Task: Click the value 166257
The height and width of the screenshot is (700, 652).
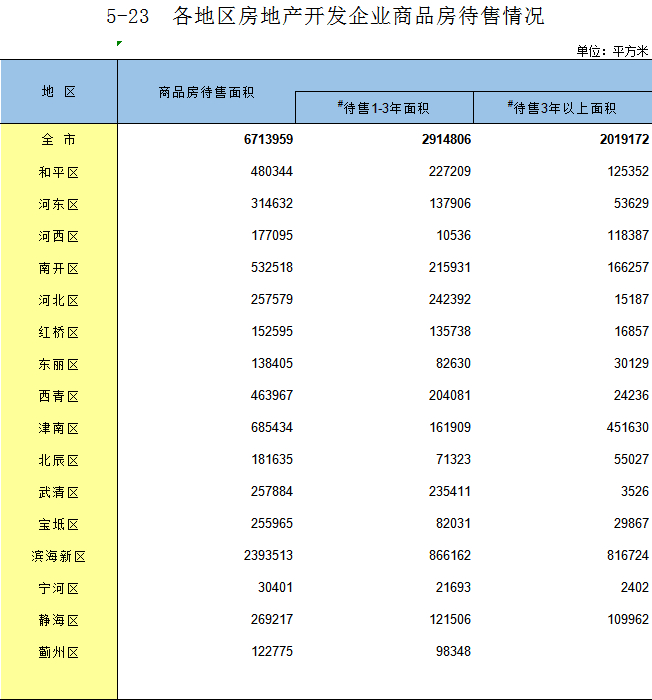Action: (x=628, y=267)
